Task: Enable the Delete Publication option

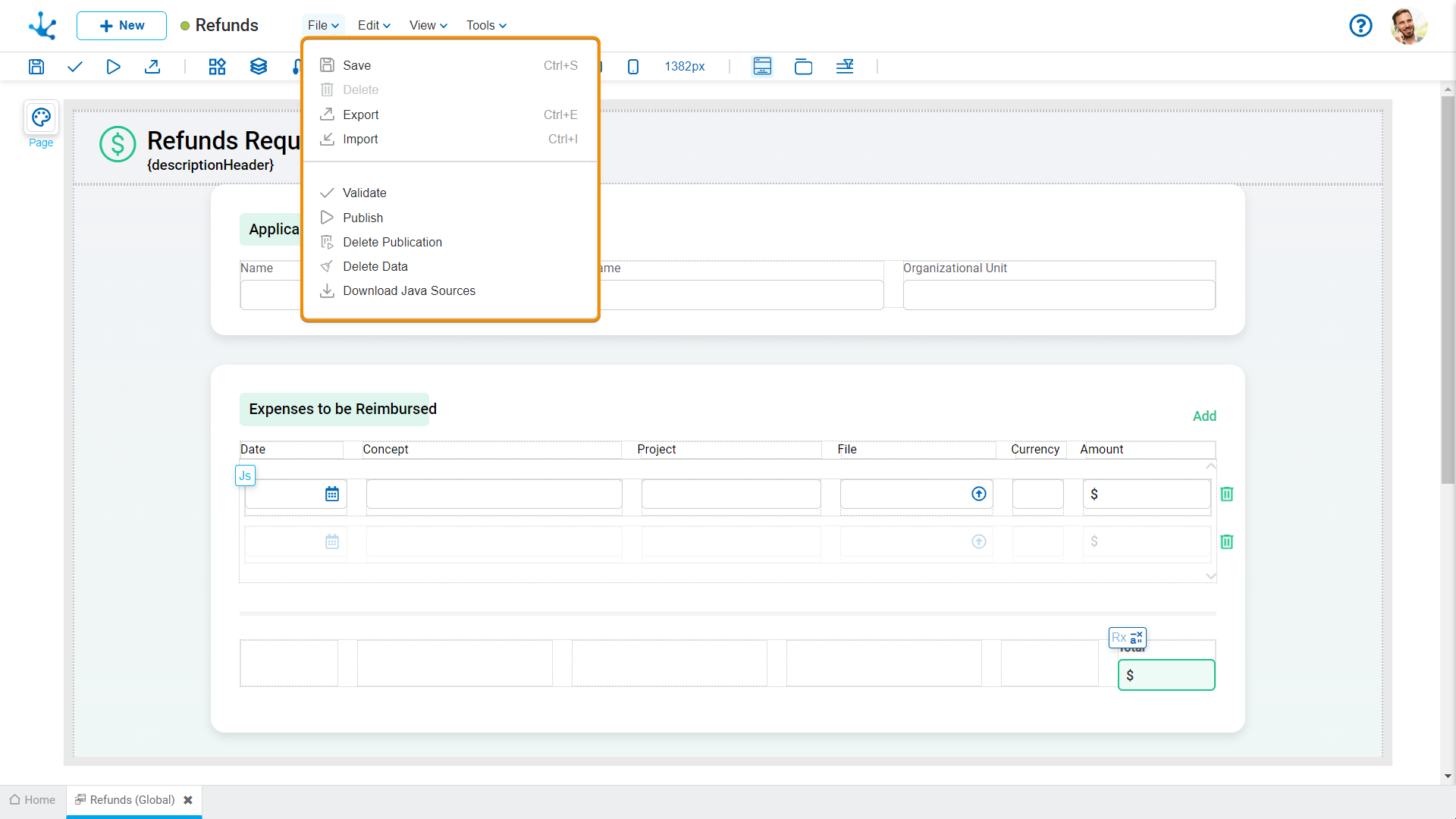Action: point(392,242)
